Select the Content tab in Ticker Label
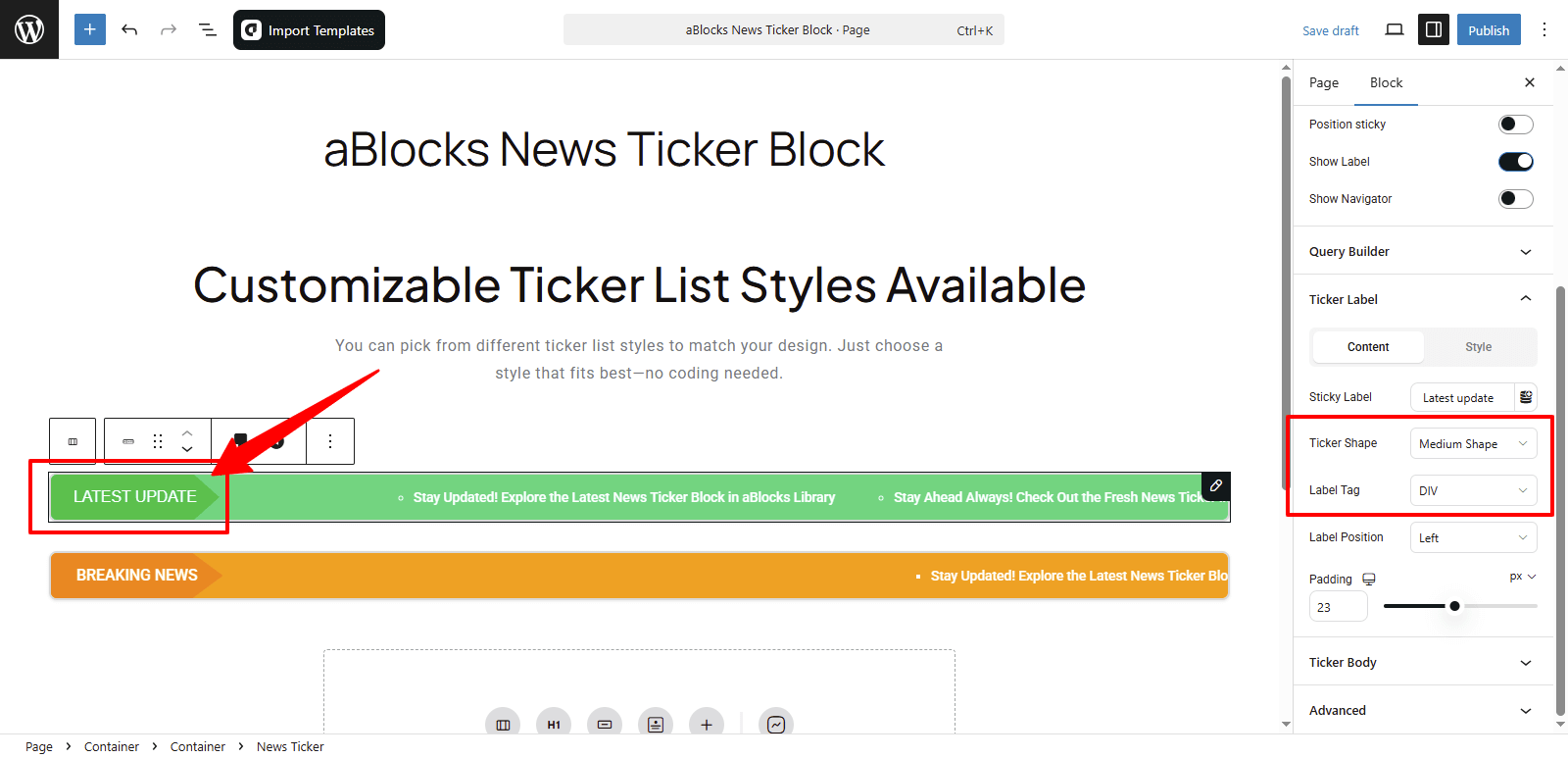Viewport: 1568px width, 758px height. click(x=1368, y=347)
